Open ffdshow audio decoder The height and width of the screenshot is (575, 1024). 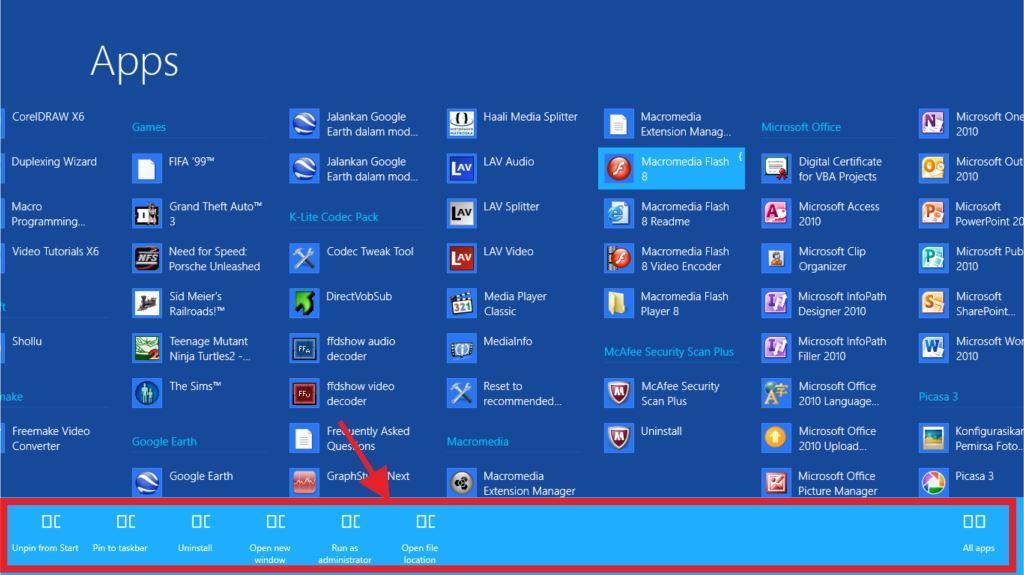tap(343, 349)
